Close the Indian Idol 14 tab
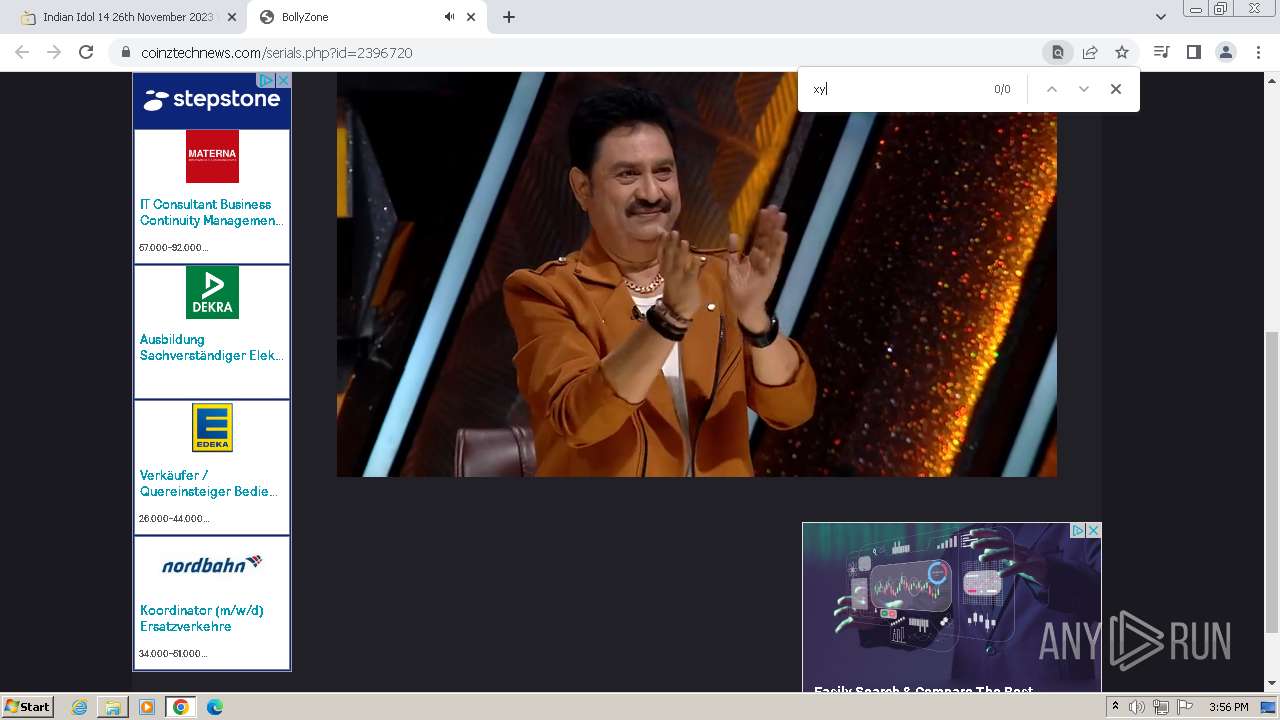1280x720 pixels. [232, 17]
